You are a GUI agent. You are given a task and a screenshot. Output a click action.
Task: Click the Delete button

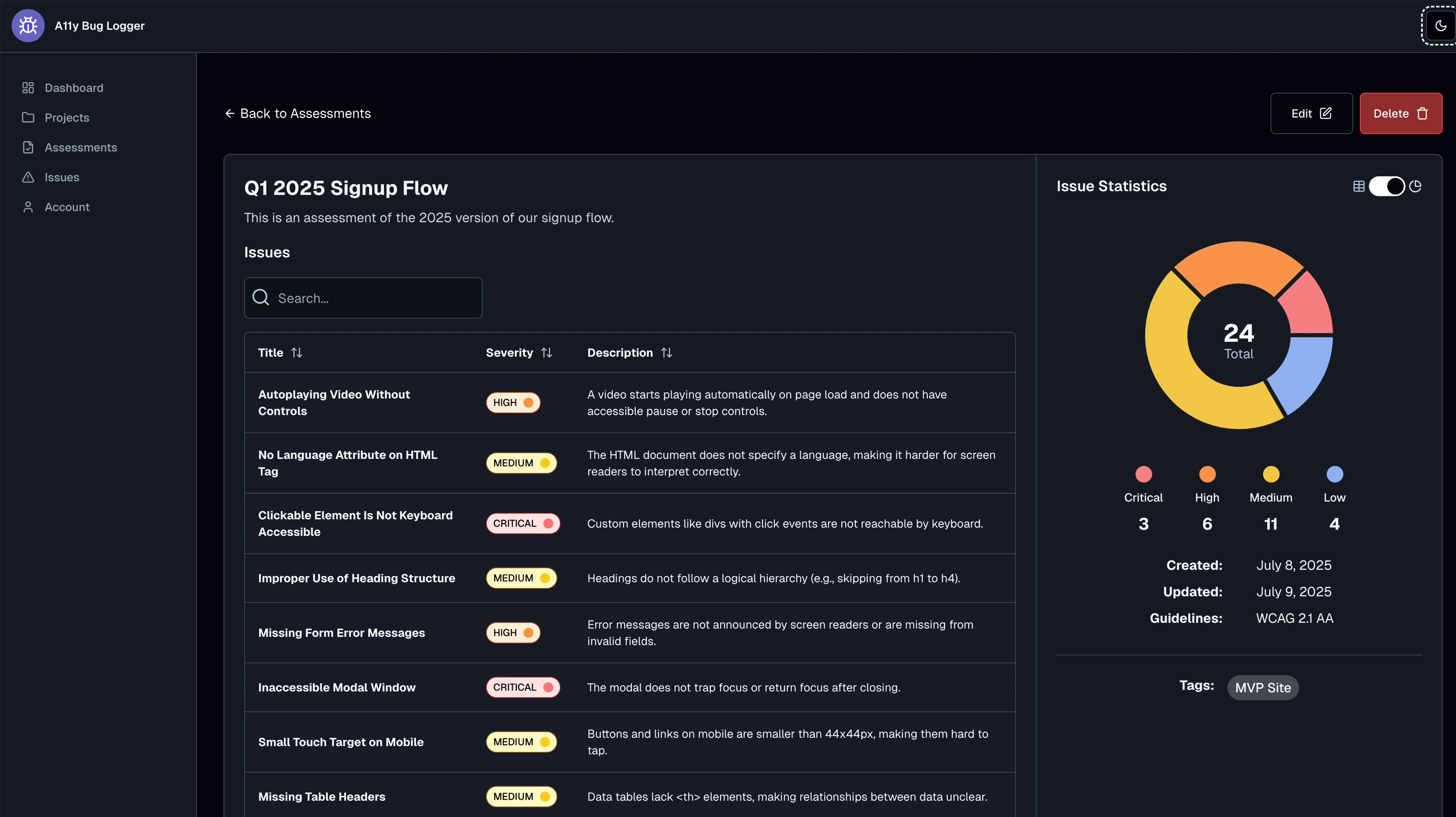[x=1401, y=114]
